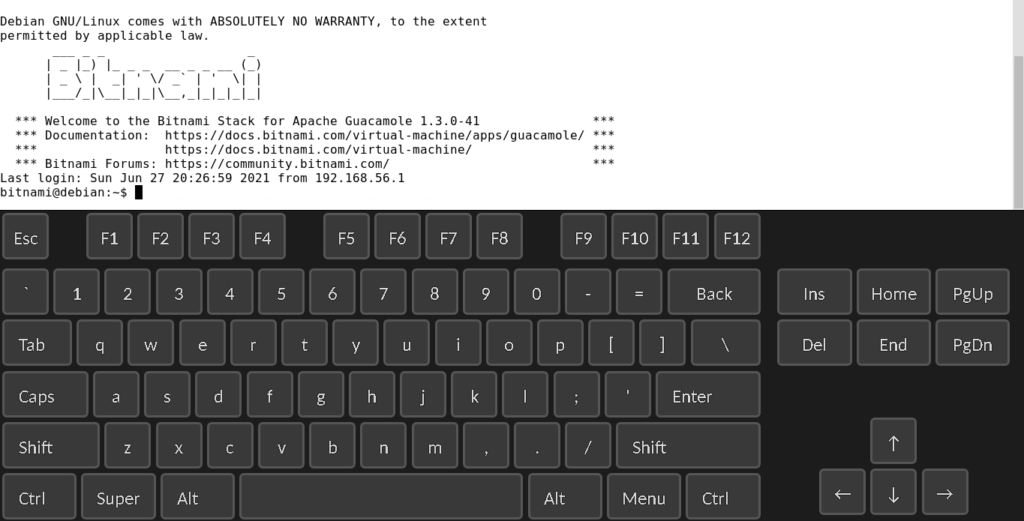This screenshot has height=521, width=1024.
Task: Tap the F12 function key
Action: click(x=737, y=236)
